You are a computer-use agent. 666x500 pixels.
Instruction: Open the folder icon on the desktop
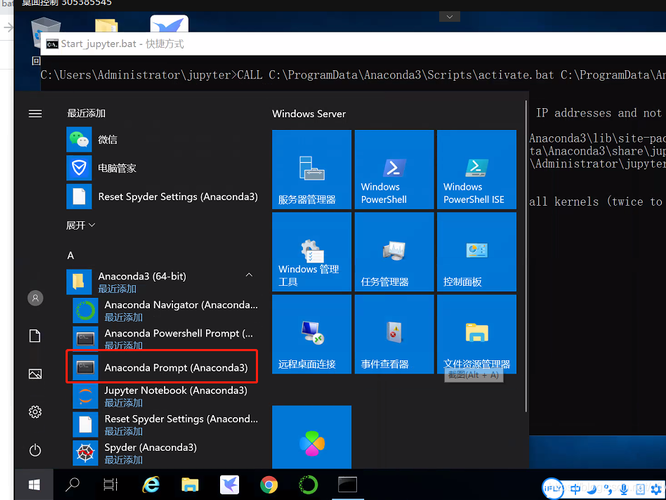[107, 25]
